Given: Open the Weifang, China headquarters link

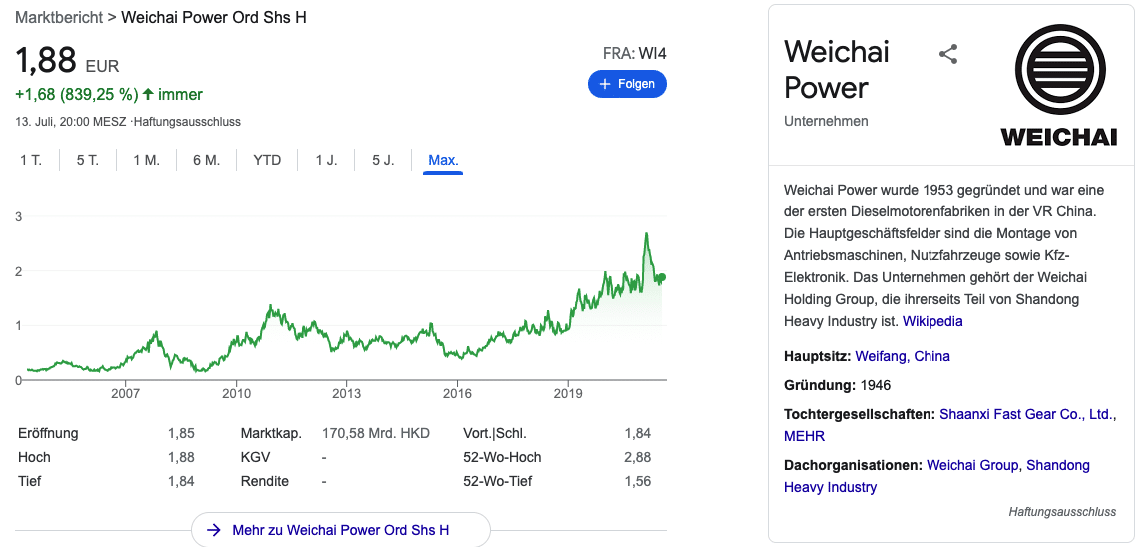Looking at the screenshot, I should [902, 356].
